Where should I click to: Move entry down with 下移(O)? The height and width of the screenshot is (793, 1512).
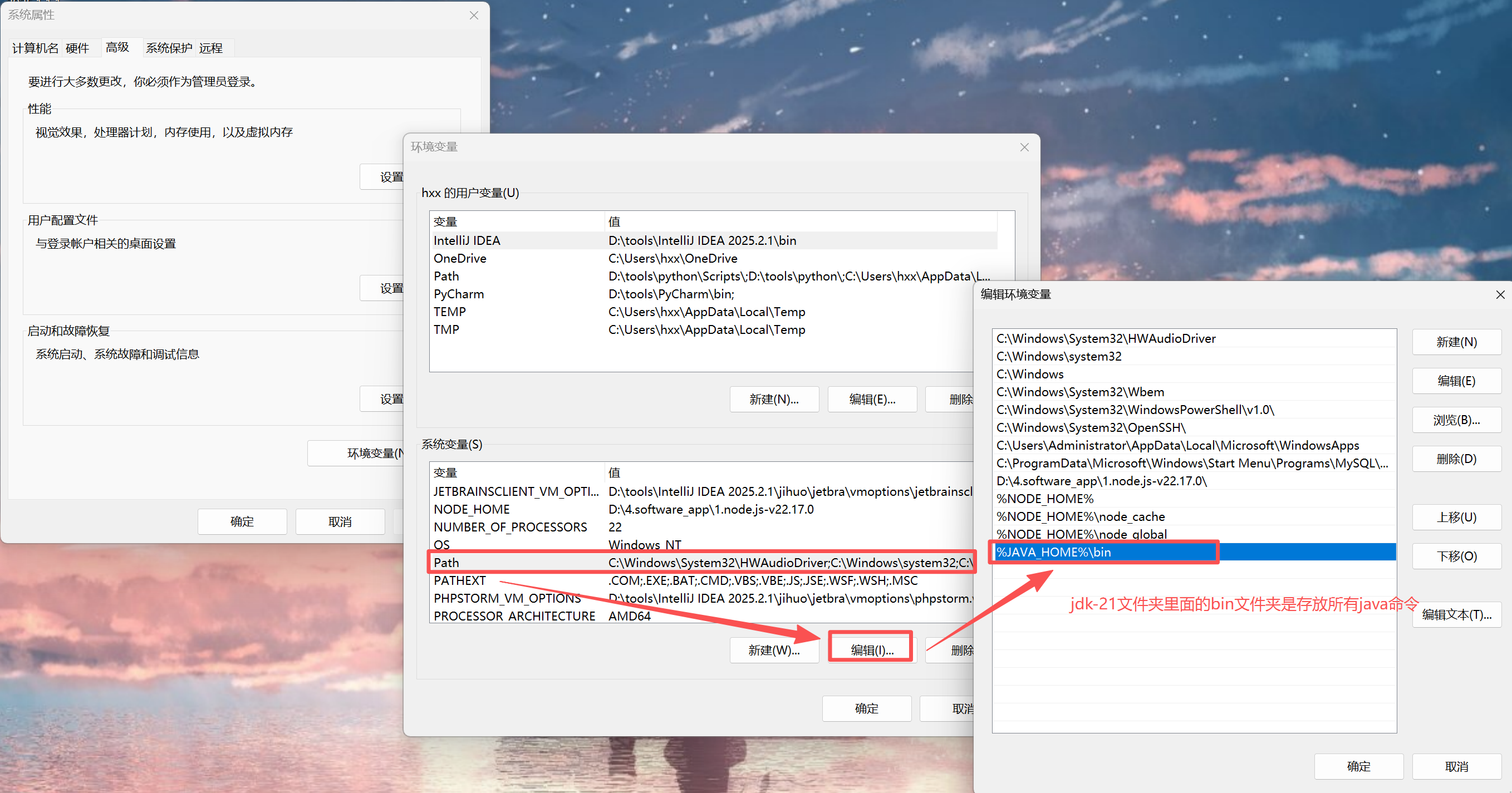point(1456,556)
